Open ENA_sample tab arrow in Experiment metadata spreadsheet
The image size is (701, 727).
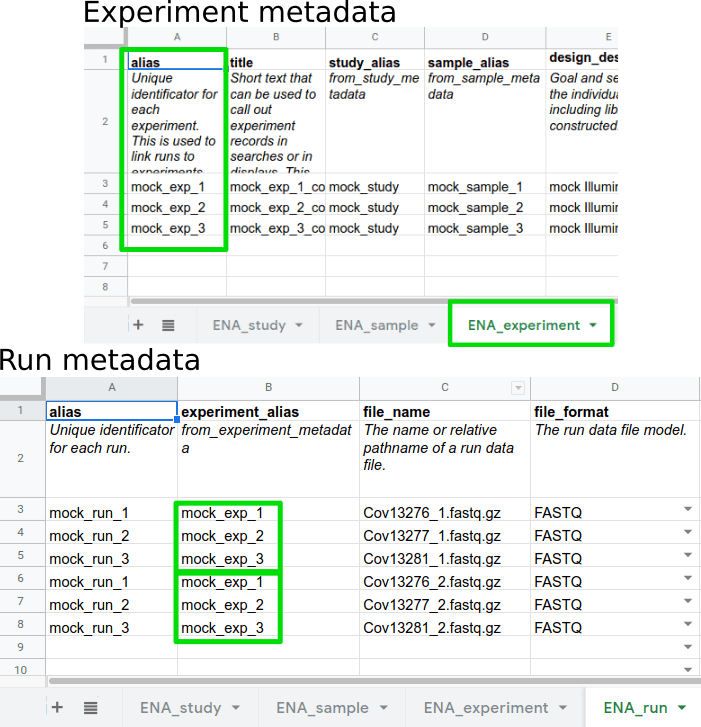click(x=431, y=325)
